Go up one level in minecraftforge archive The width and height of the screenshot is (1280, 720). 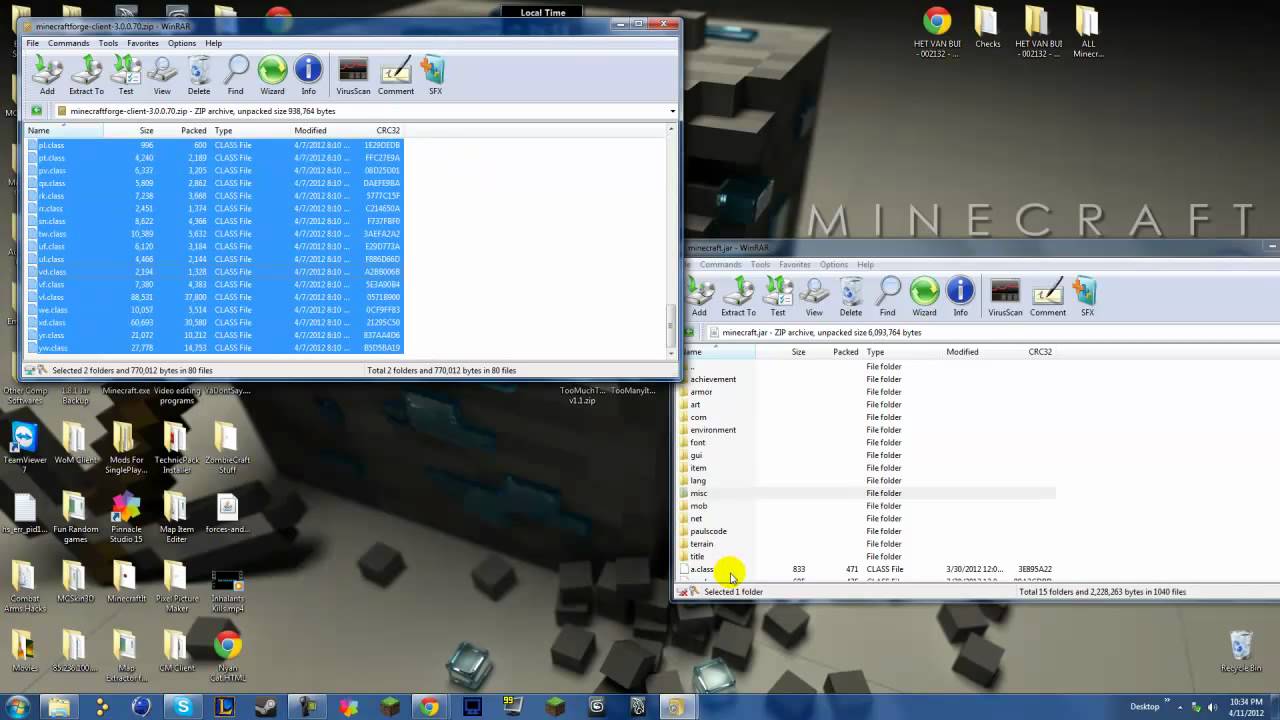[37, 111]
